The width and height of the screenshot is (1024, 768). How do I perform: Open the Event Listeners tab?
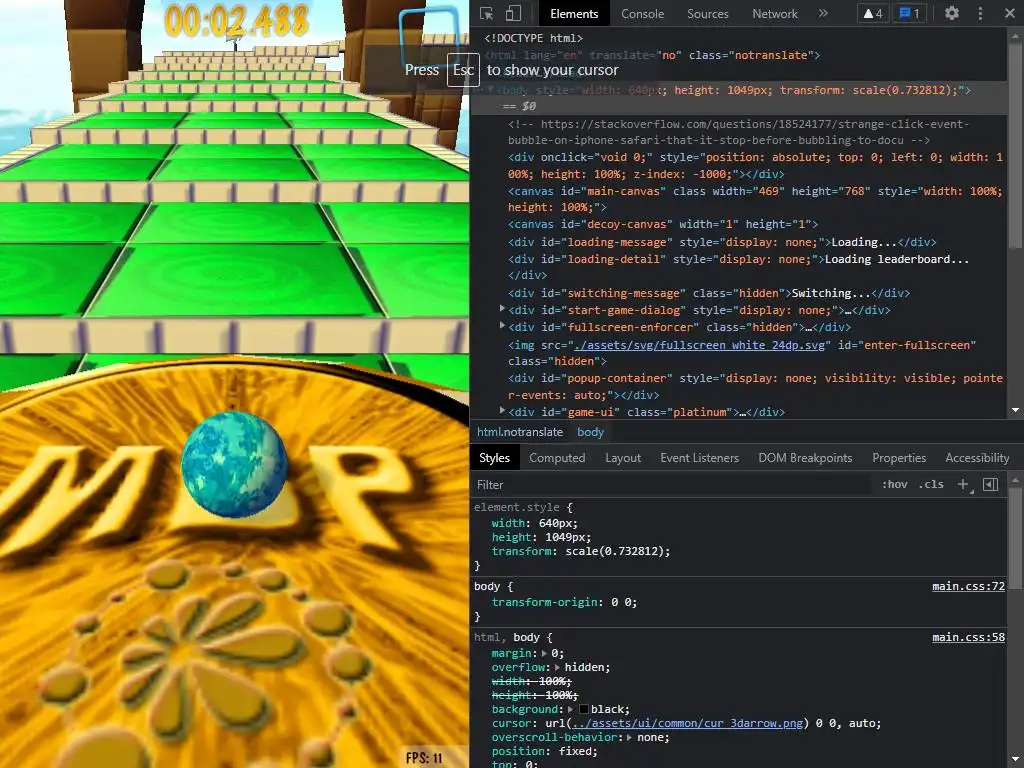point(699,458)
